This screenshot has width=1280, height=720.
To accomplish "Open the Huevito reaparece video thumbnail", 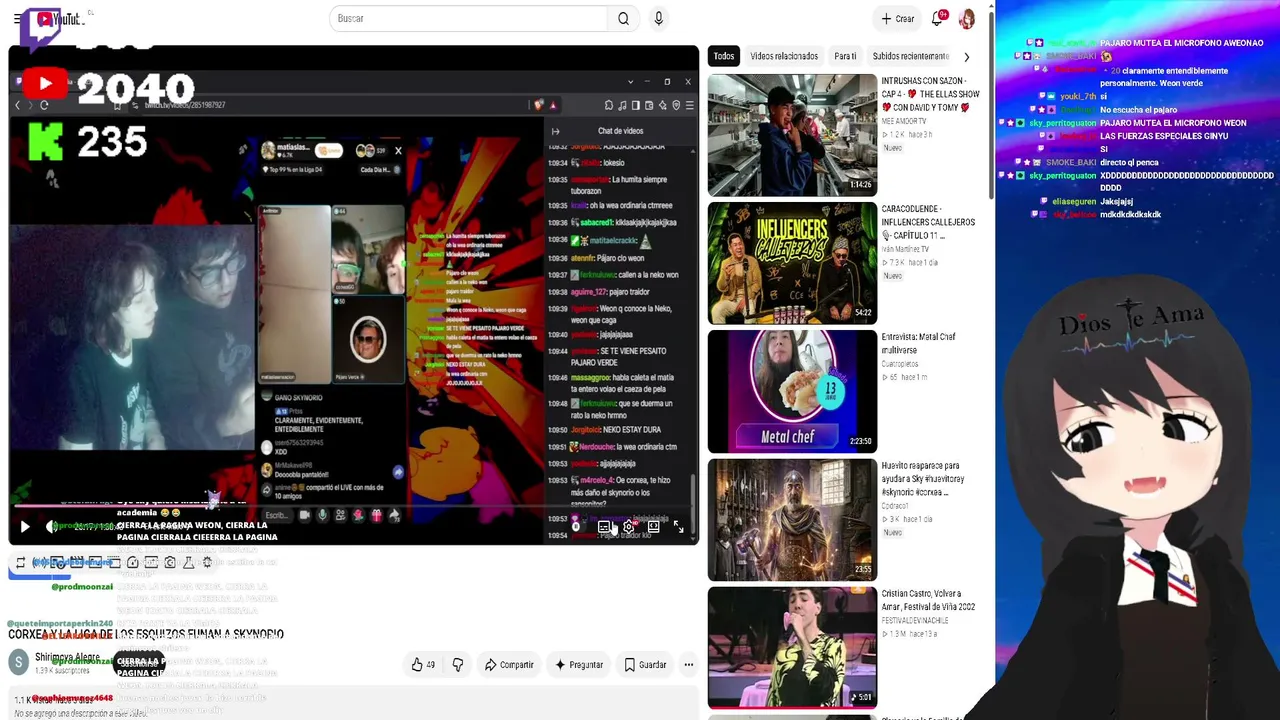I will pyautogui.click(x=792, y=519).
